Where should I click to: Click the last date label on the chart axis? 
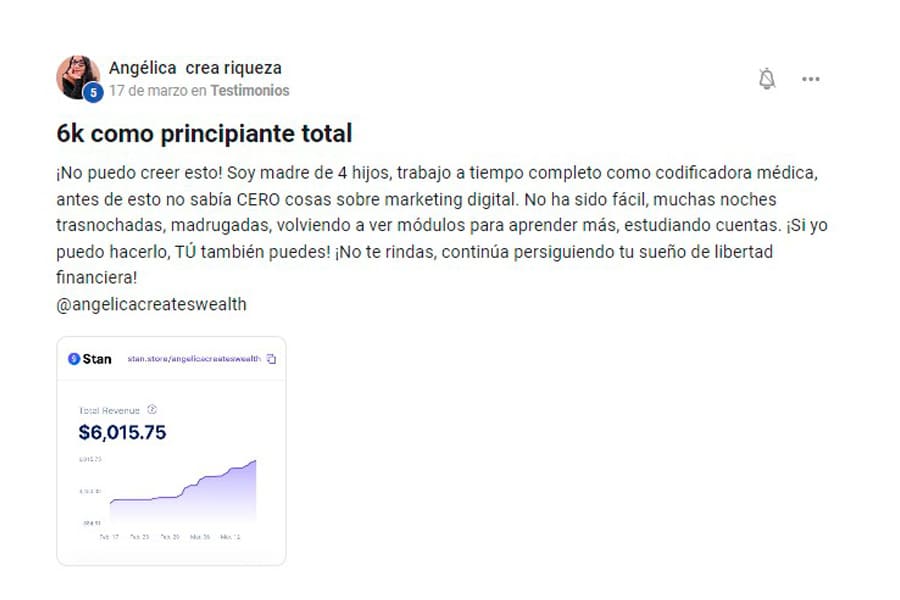click(x=230, y=537)
